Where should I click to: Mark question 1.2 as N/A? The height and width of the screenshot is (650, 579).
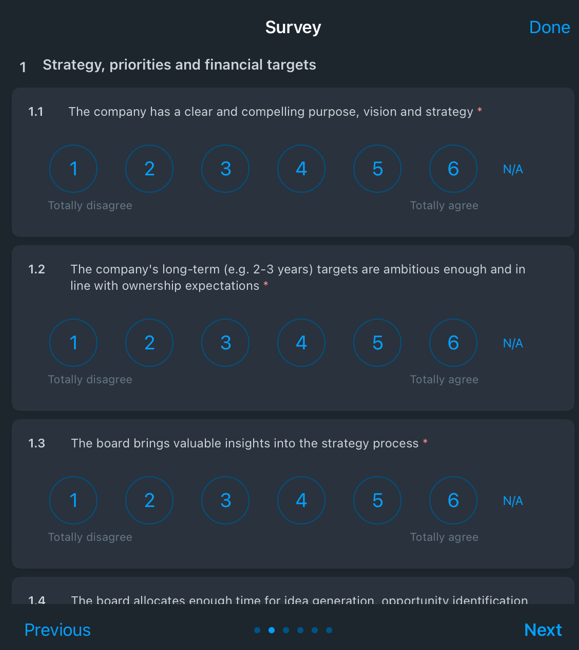click(x=513, y=343)
